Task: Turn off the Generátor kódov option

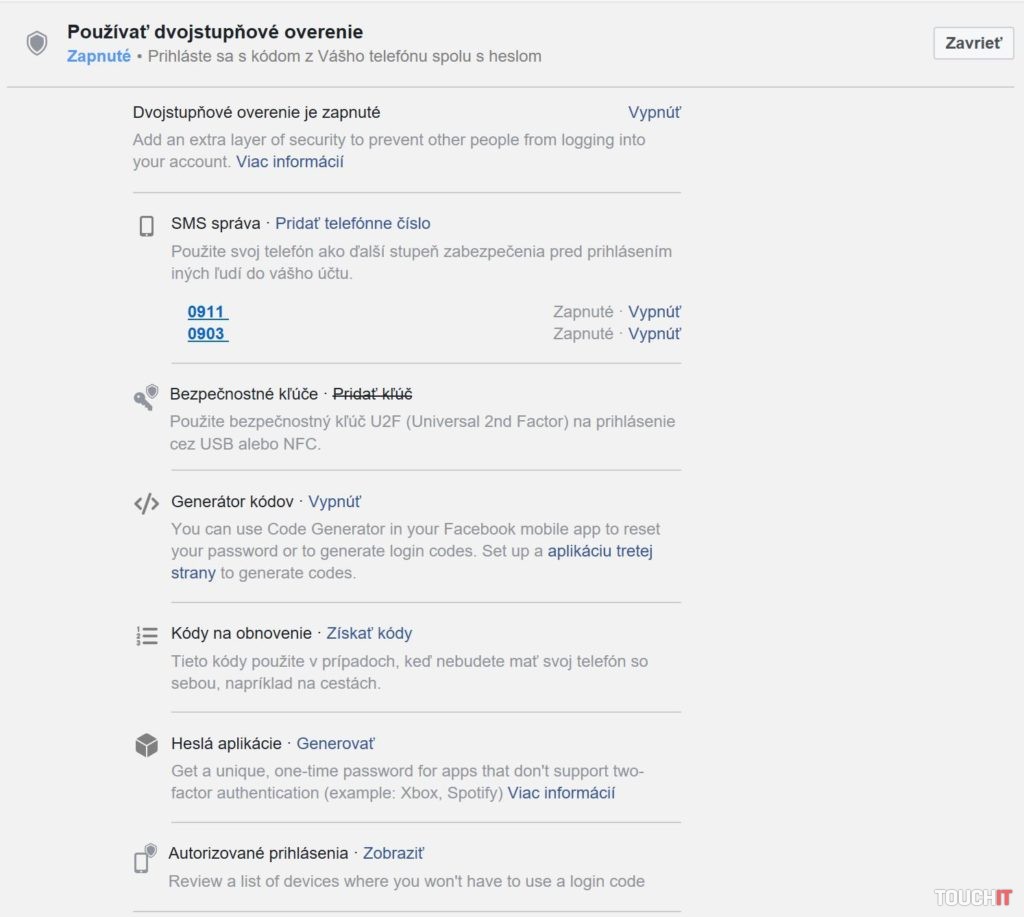Action: click(334, 502)
